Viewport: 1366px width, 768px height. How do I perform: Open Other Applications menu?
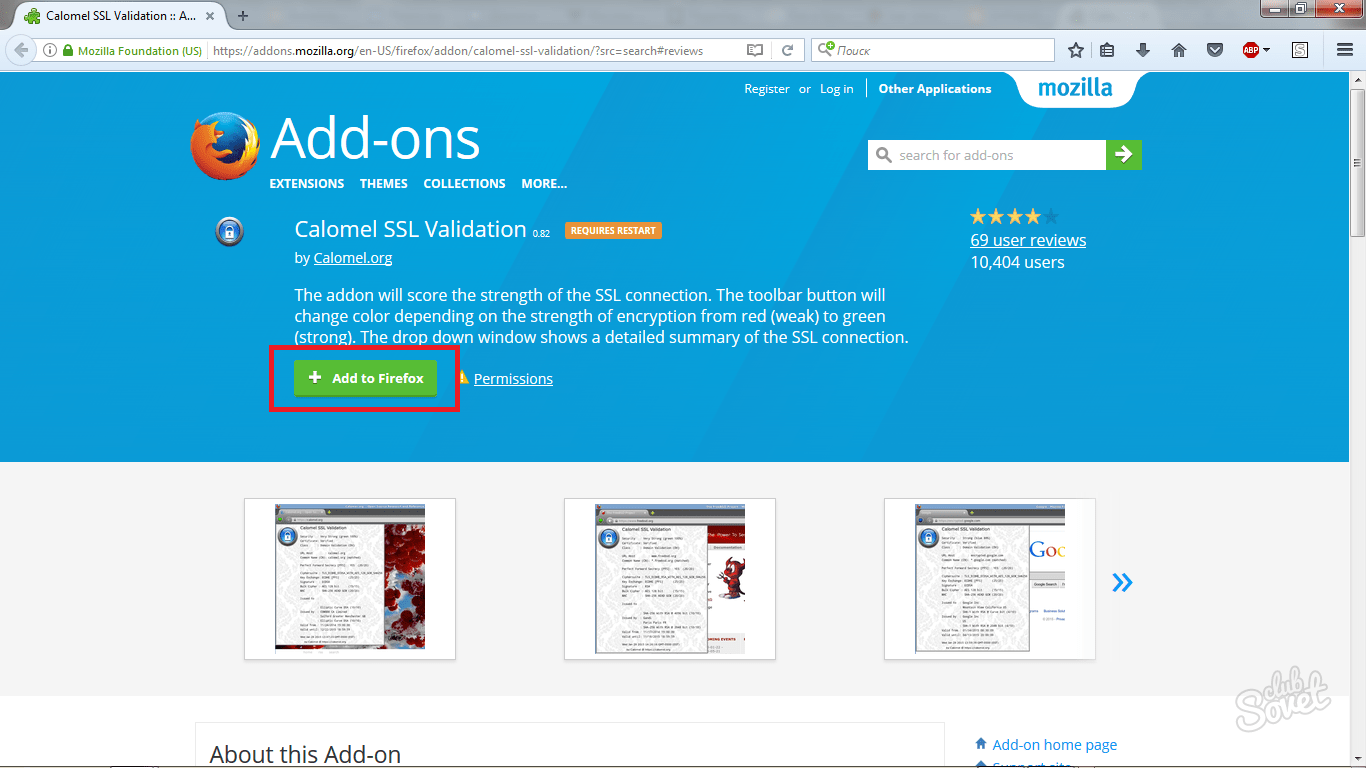pyautogui.click(x=935, y=89)
